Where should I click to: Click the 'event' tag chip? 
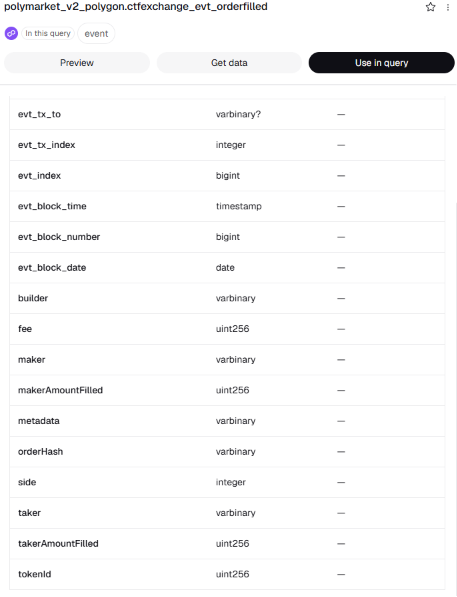click(x=96, y=34)
